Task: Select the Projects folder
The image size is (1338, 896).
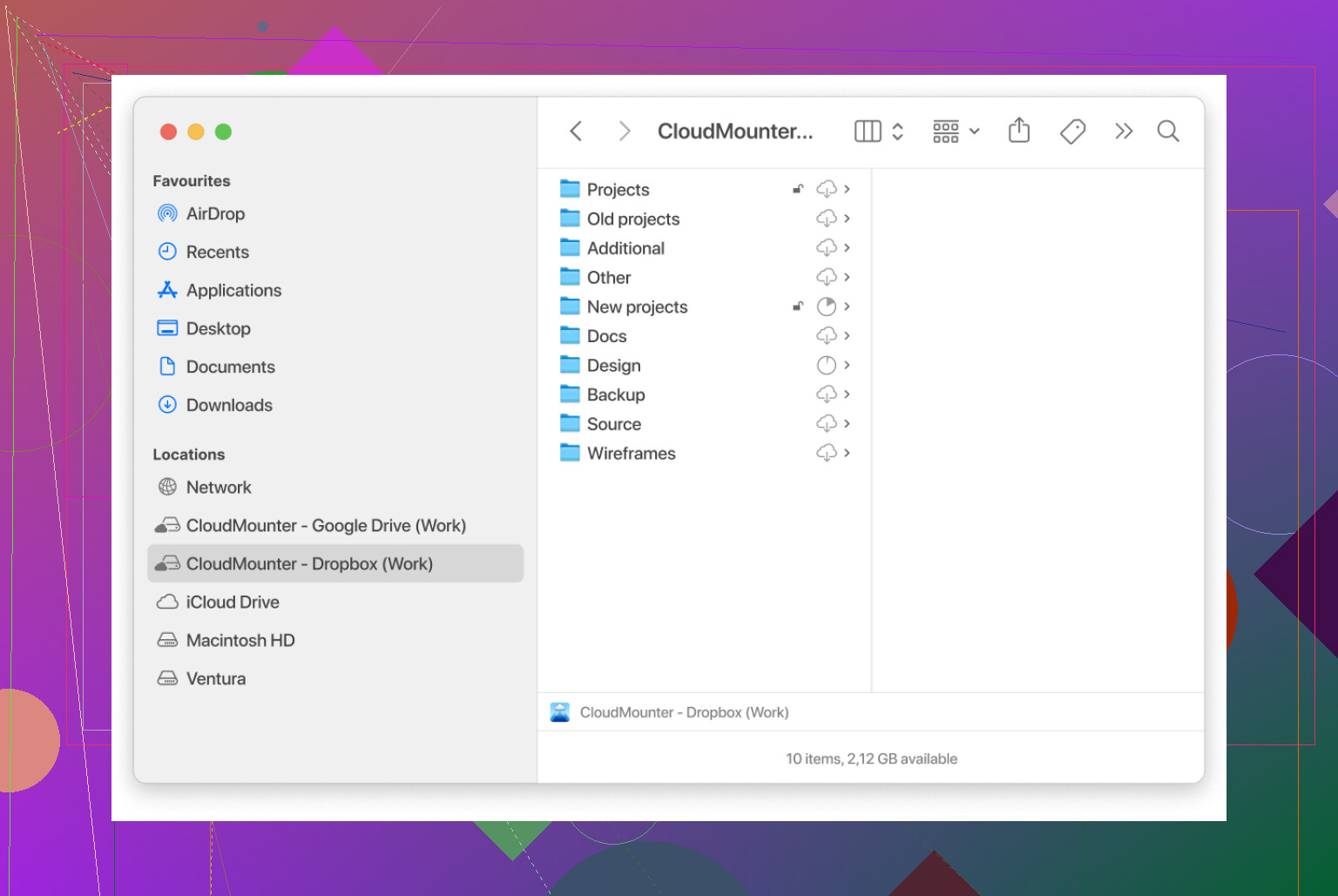Action: click(704, 189)
